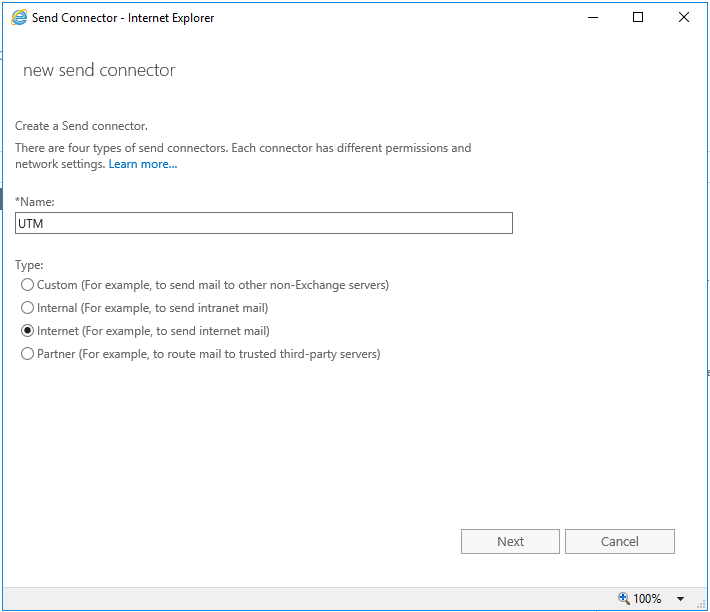Click the Cancel button
Image resolution: width=710 pixels, height=612 pixels.
click(x=620, y=541)
